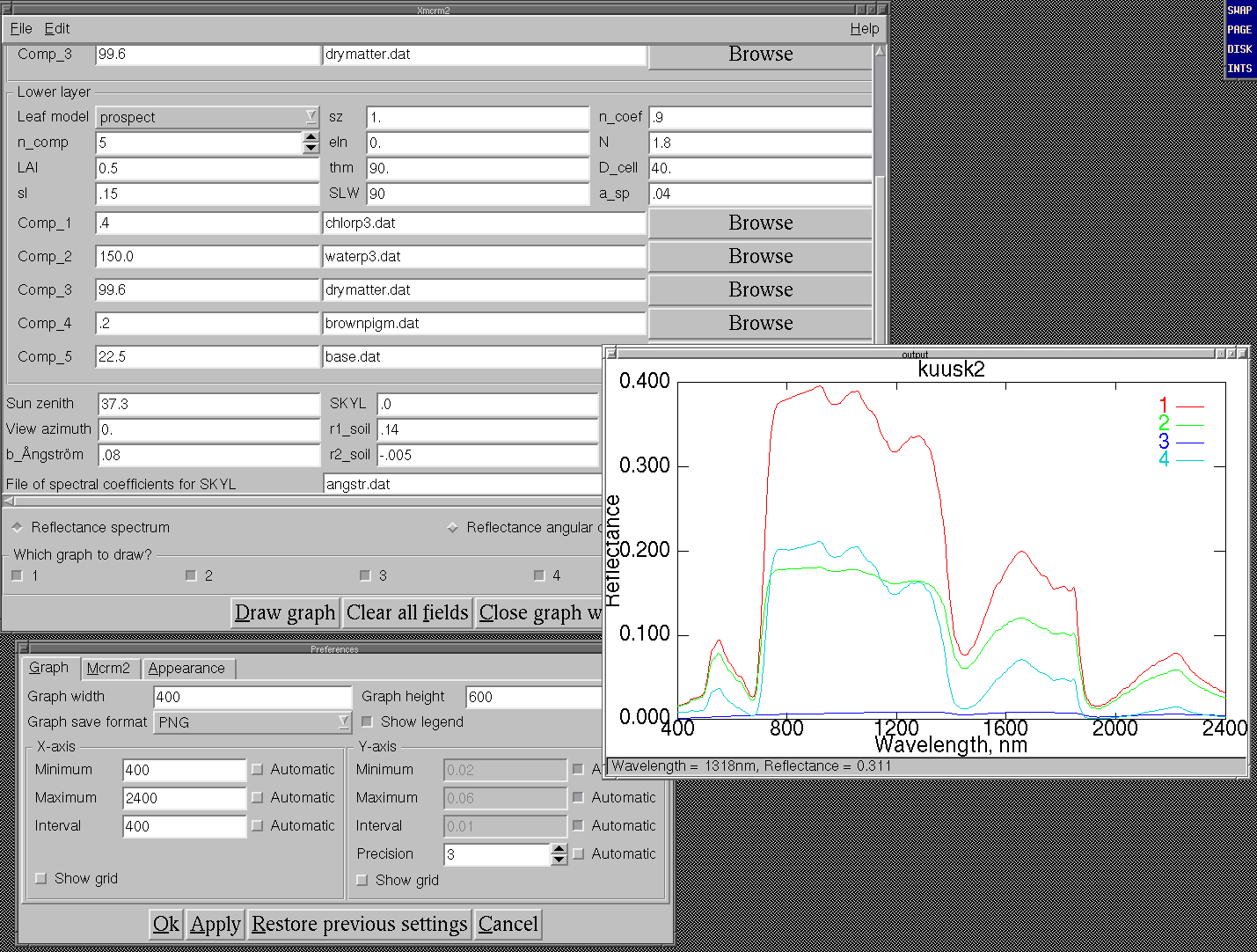1257x952 pixels.
Task: Check graph 2 under Which graph to draw
Action: click(x=191, y=575)
